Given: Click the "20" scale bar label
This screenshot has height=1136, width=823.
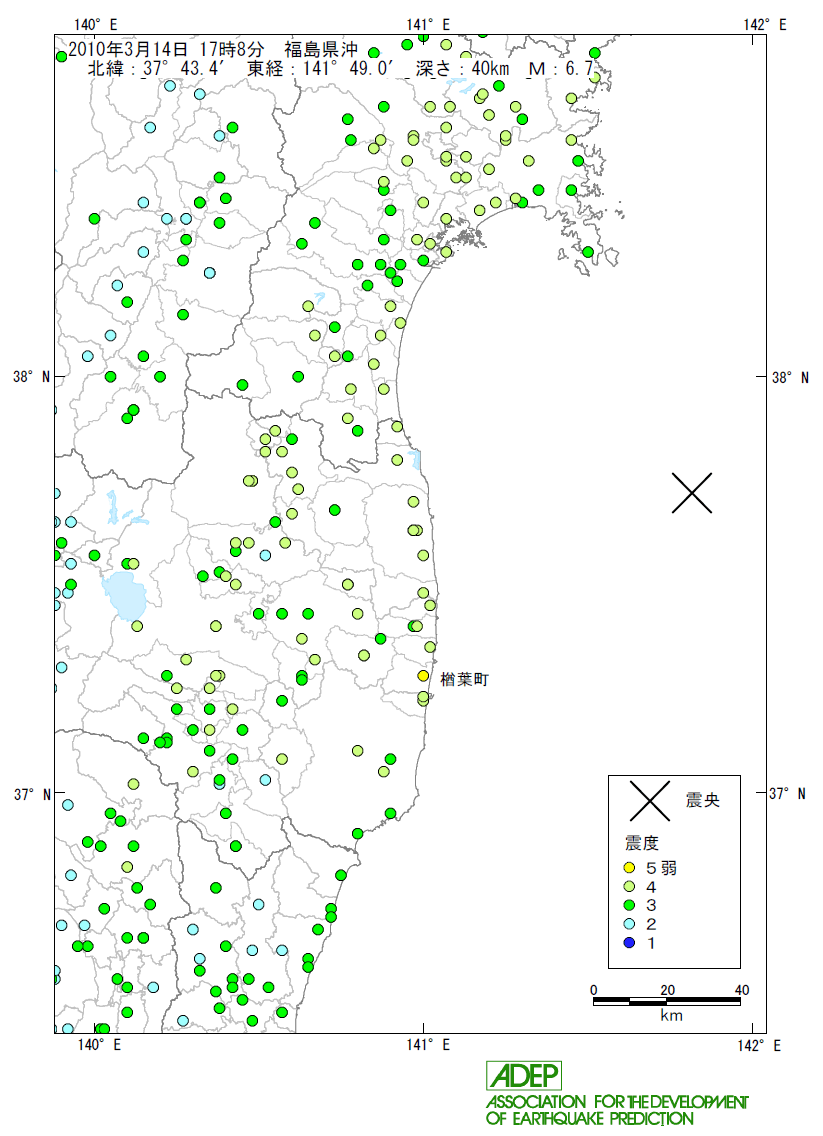Looking at the screenshot, I should pos(667,990).
